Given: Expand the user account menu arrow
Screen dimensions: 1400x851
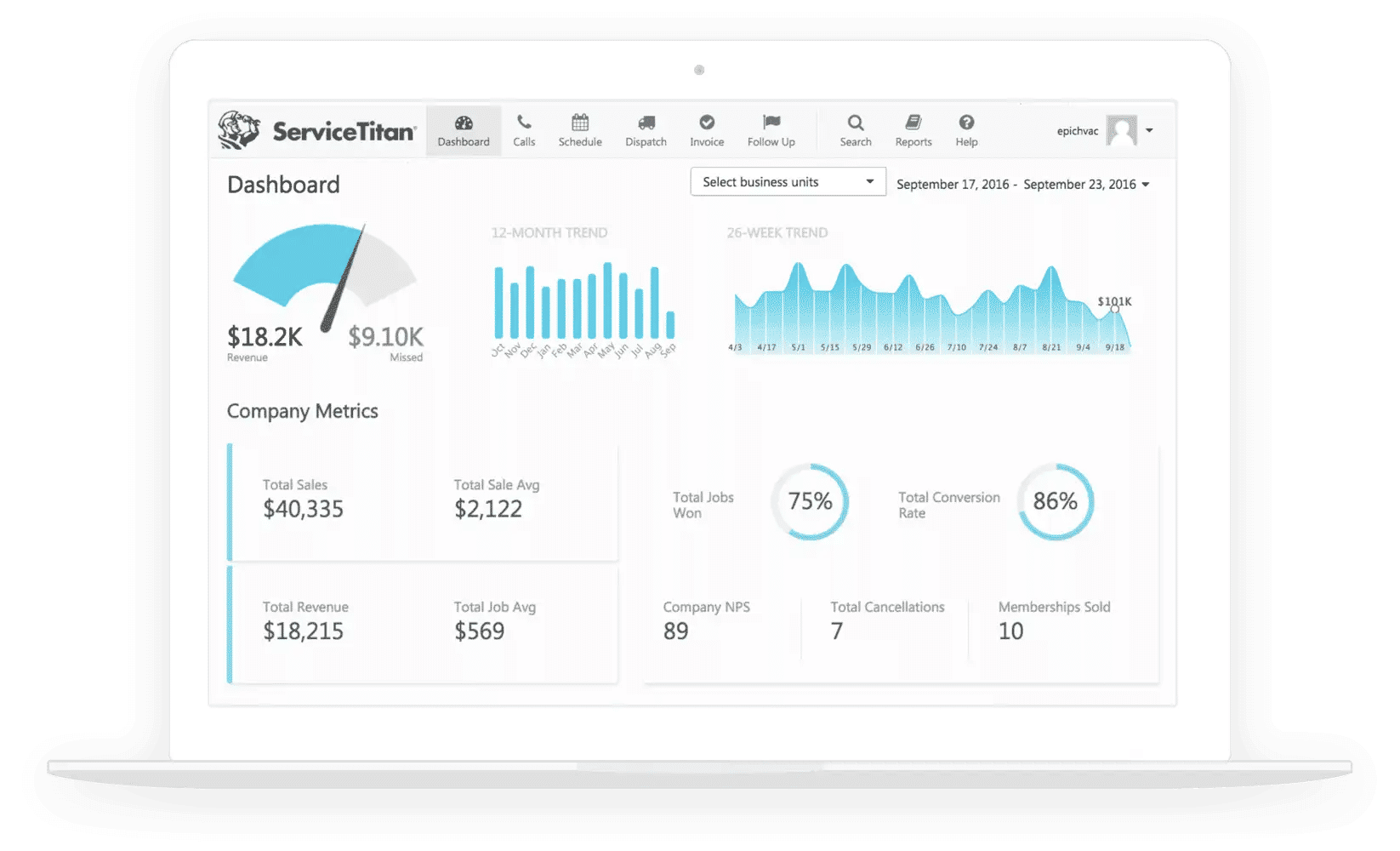Looking at the screenshot, I should coord(1149,131).
